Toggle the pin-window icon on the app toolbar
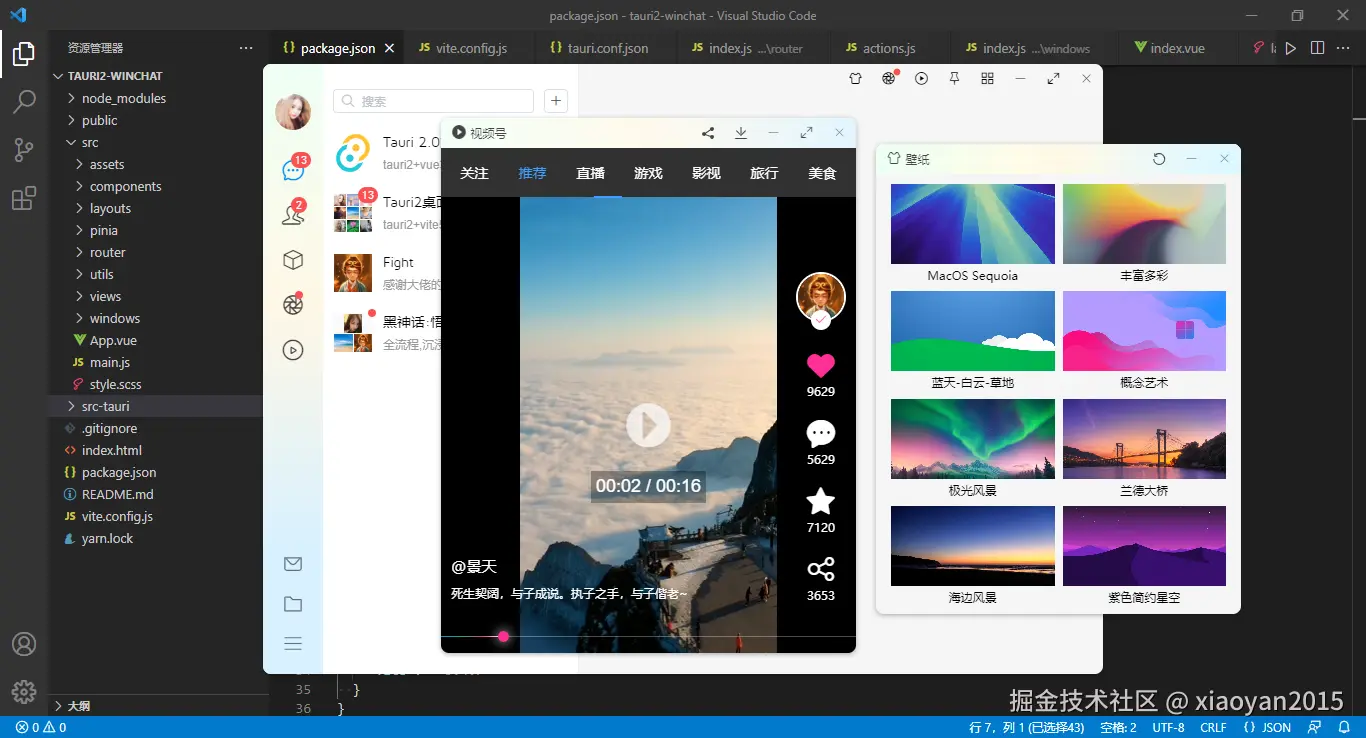The height and width of the screenshot is (738, 1366). pos(954,78)
